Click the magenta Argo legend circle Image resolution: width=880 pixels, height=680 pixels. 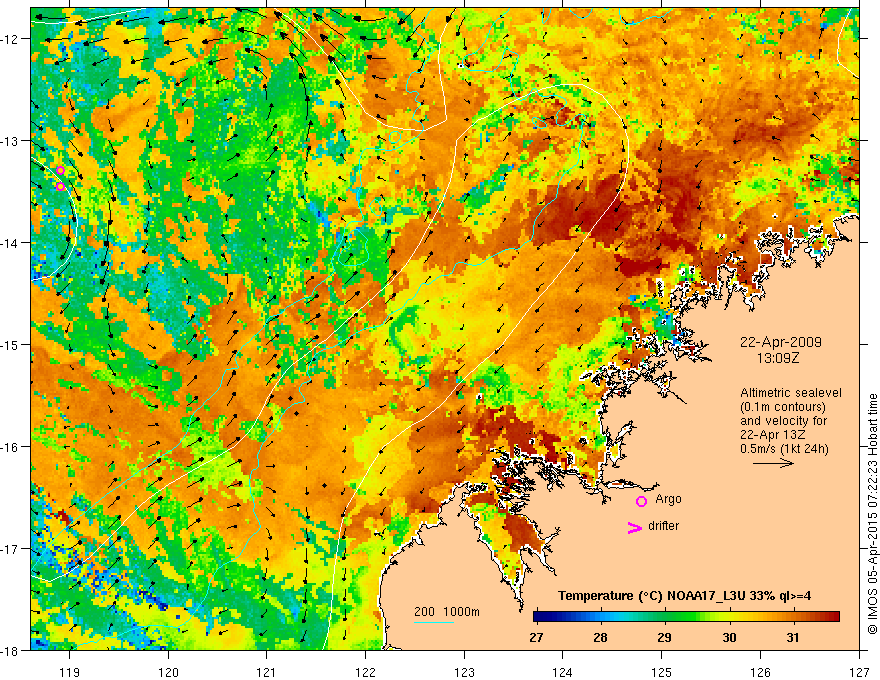point(641,501)
